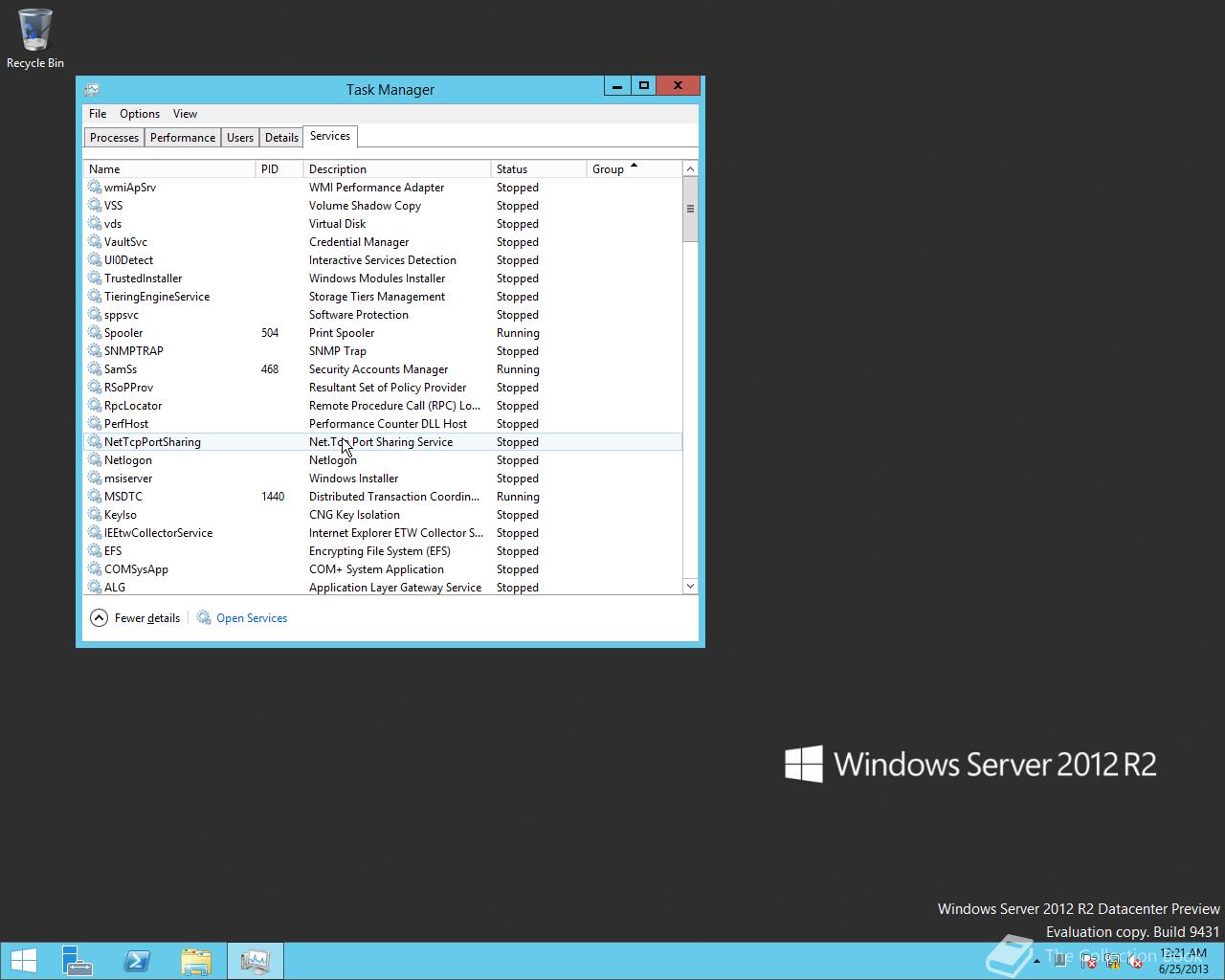Click the gear icon beside sppsvc
The width and height of the screenshot is (1225, 980).
tap(95, 315)
